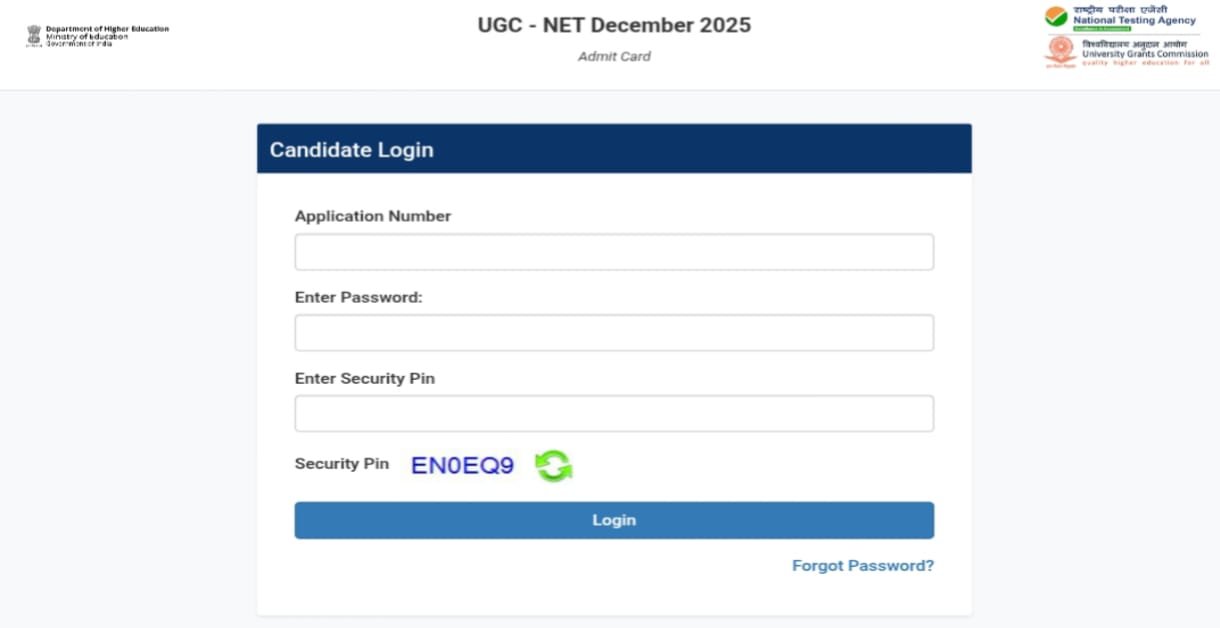Click the Enter Security Pin label

pyautogui.click(x=365, y=379)
